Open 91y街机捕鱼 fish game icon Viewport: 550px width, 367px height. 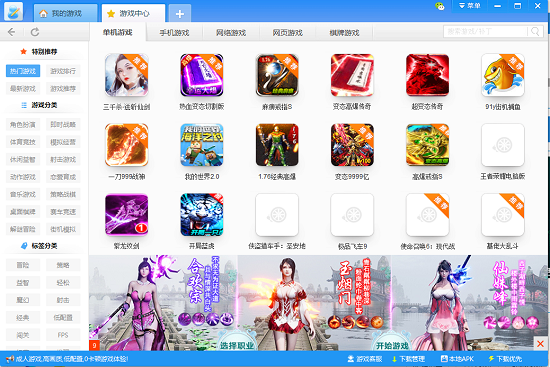(x=503, y=75)
